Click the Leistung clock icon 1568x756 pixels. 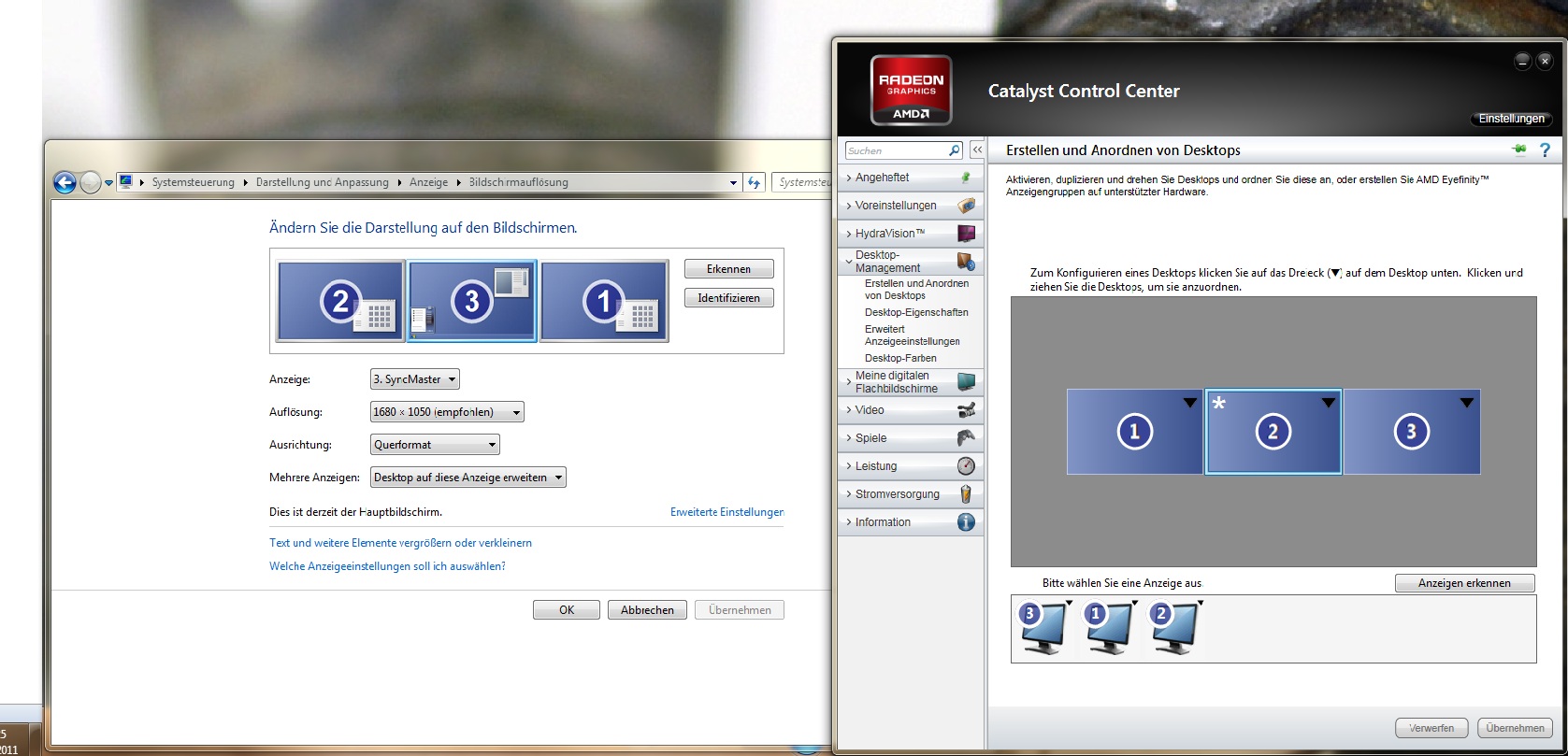coord(967,466)
